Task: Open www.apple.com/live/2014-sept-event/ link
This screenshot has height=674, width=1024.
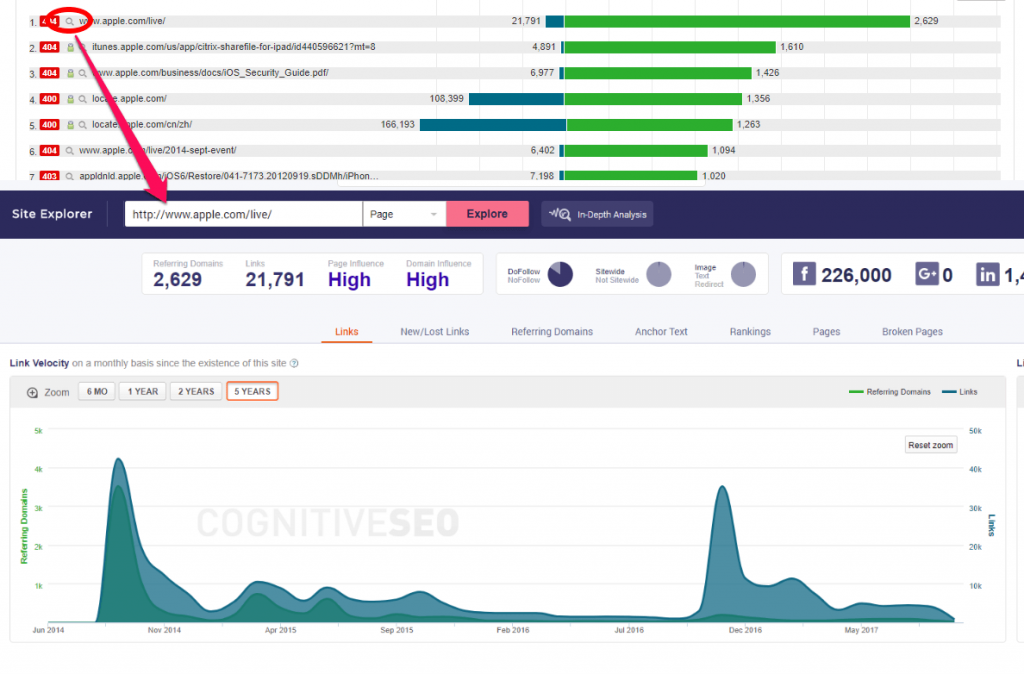Action: [x=157, y=150]
